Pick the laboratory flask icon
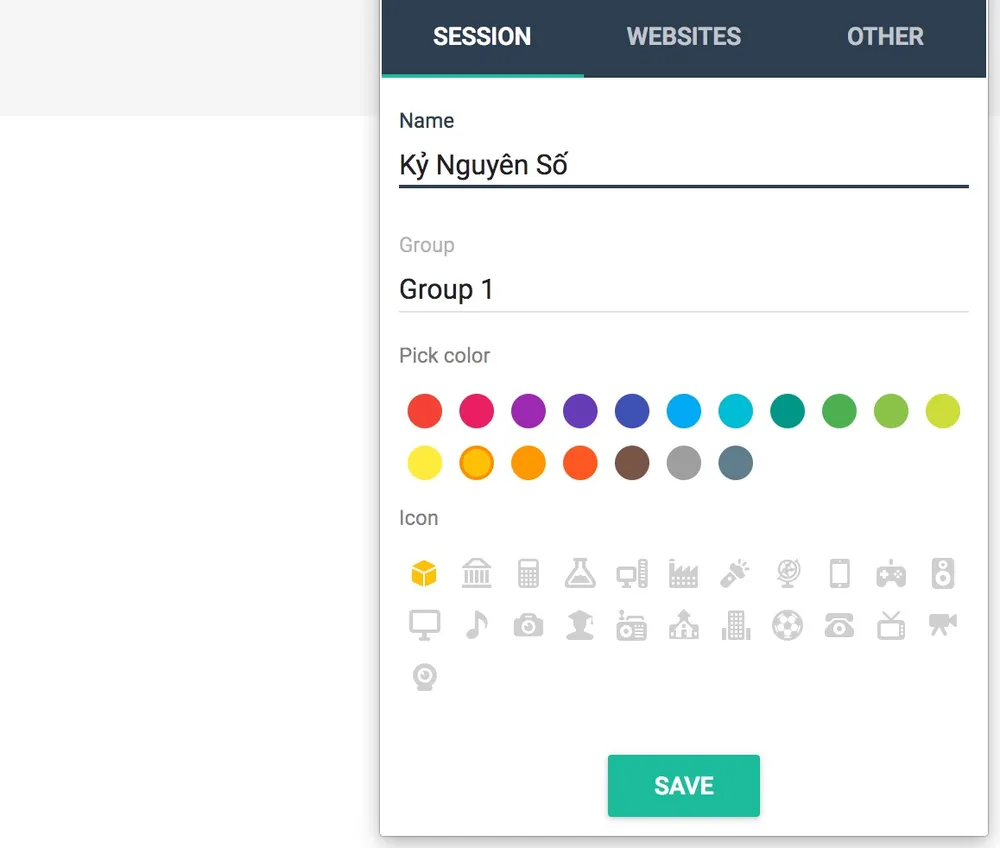1000x848 pixels. pyautogui.click(x=580, y=574)
